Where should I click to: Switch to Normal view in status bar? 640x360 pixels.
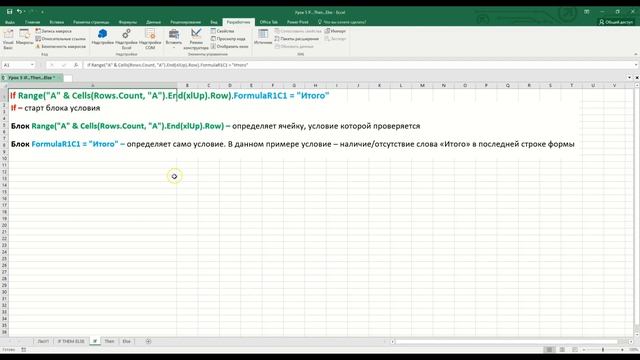[549, 350]
